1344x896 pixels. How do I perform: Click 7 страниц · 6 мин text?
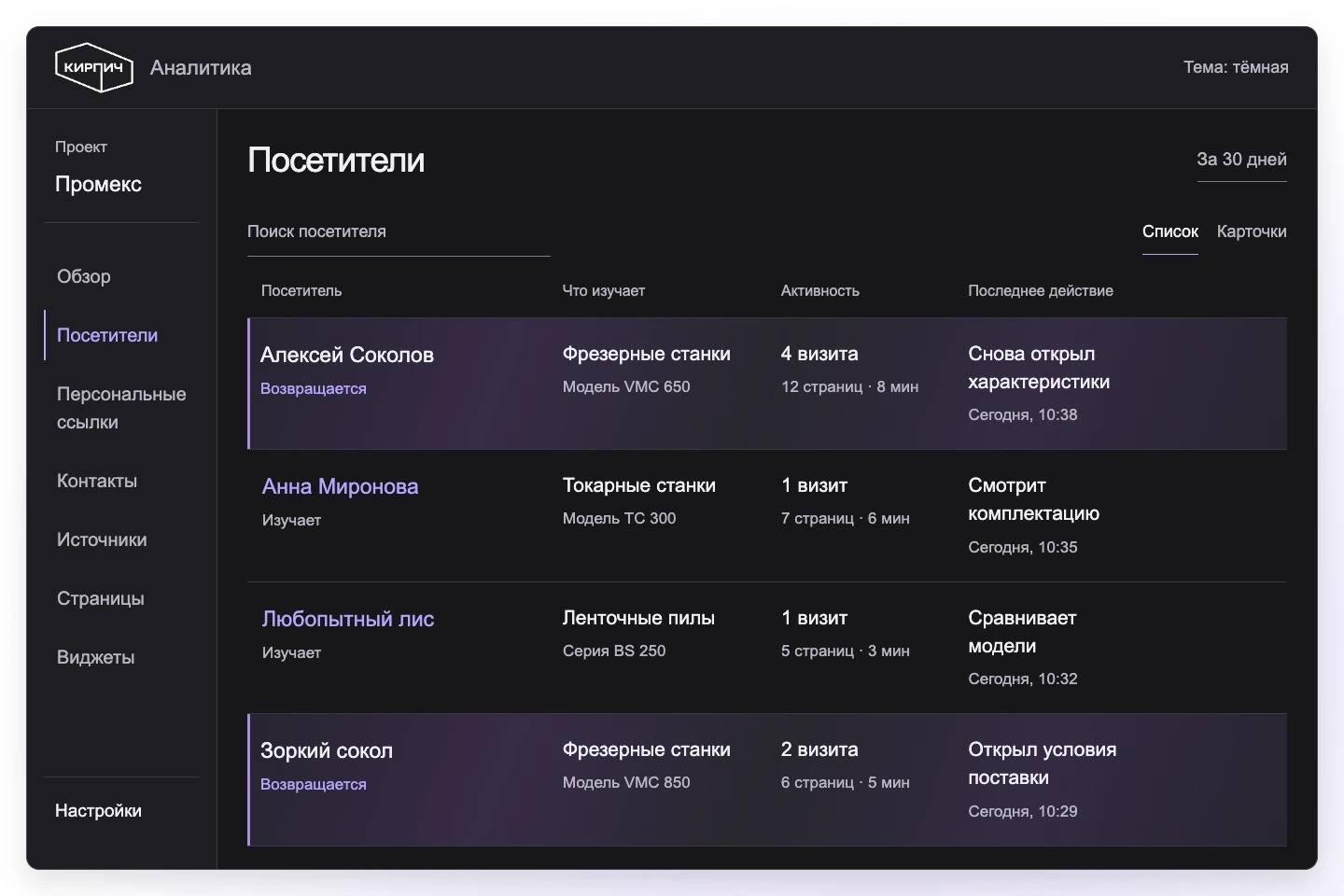[846, 518]
